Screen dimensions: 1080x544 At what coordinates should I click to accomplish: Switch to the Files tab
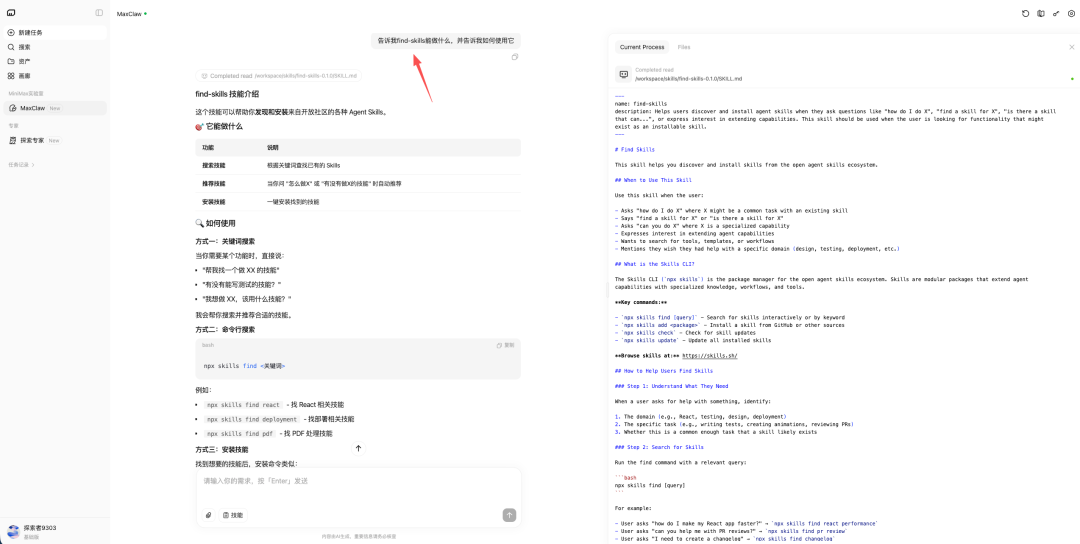684,47
